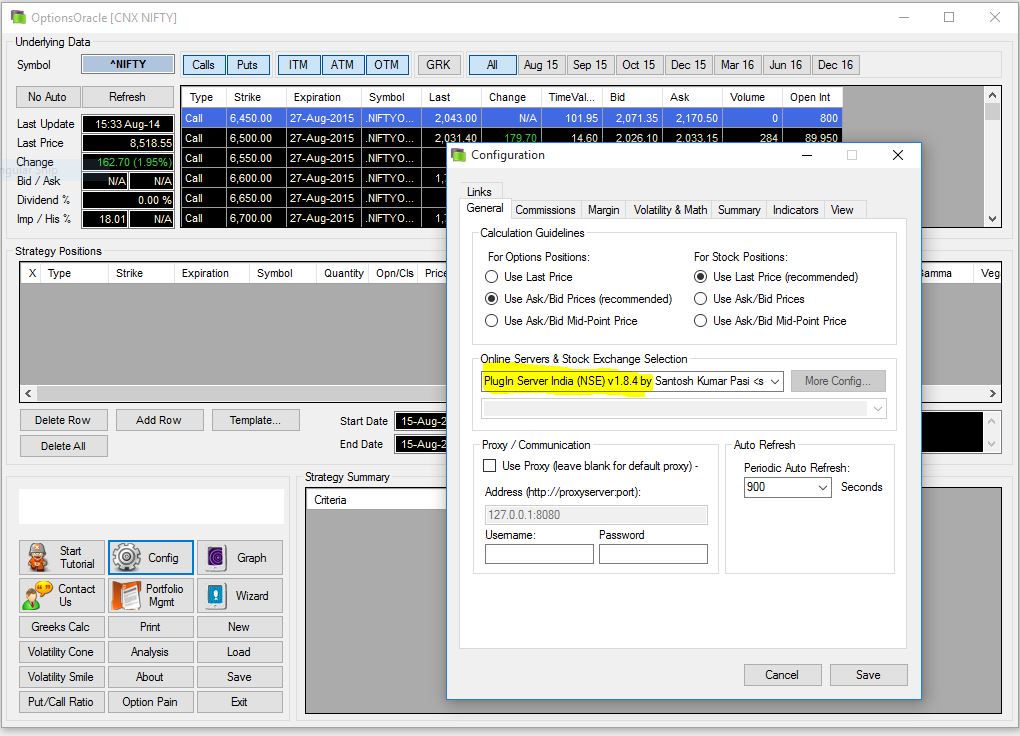Click the Strike column header in options table

tap(254, 97)
